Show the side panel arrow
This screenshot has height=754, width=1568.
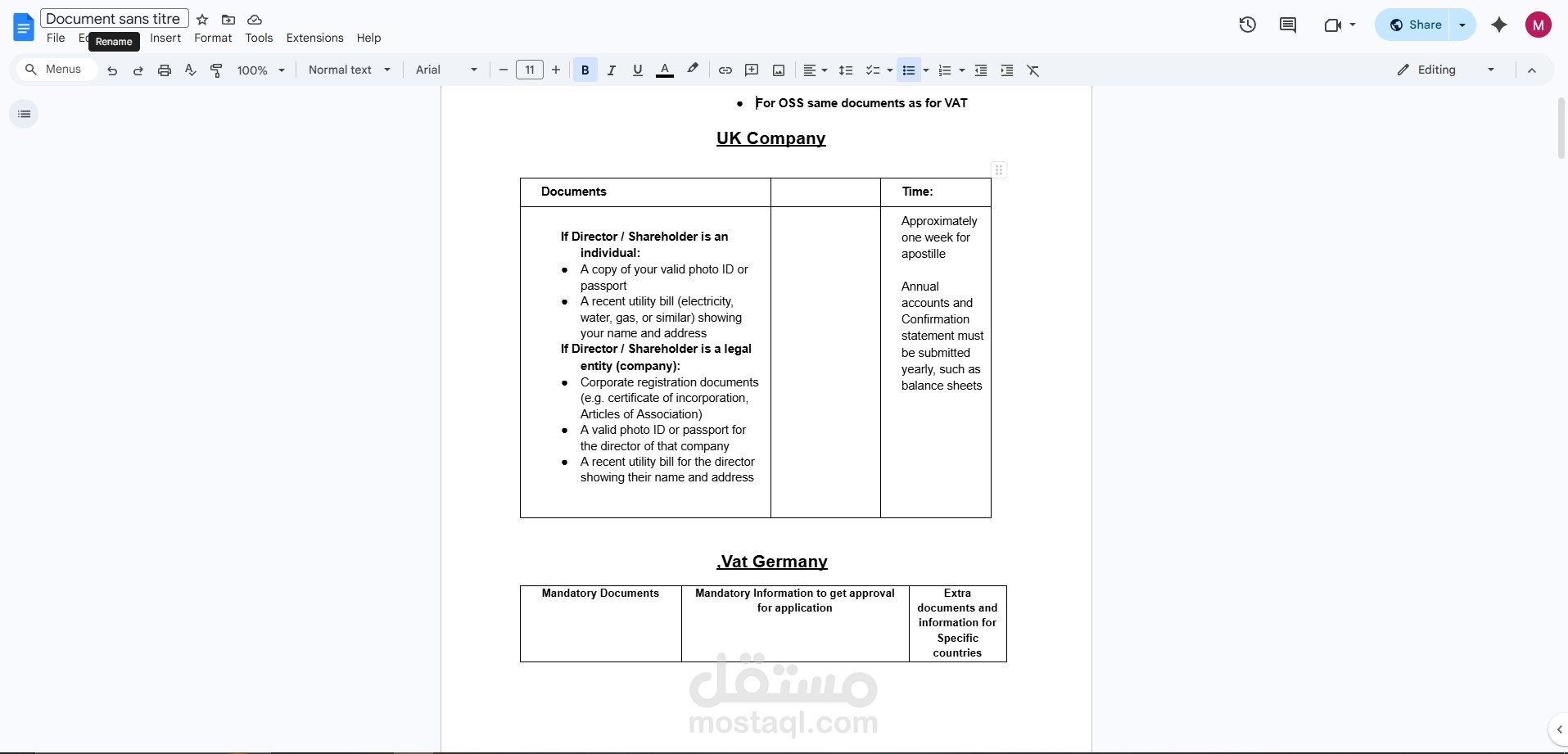point(1558,729)
